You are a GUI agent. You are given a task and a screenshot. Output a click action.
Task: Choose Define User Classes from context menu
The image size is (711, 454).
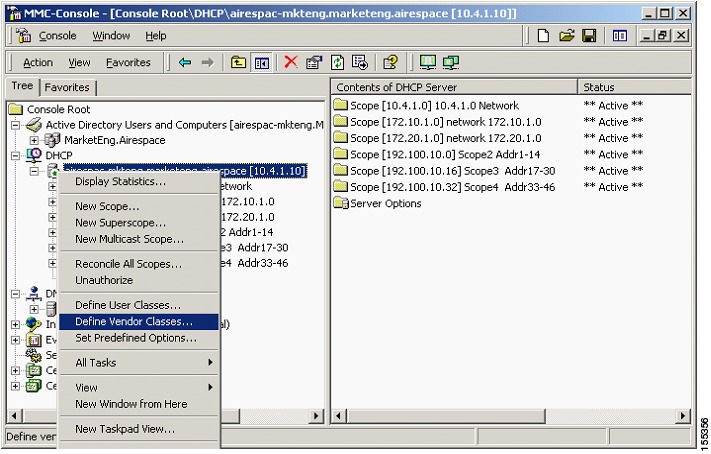tap(139, 305)
